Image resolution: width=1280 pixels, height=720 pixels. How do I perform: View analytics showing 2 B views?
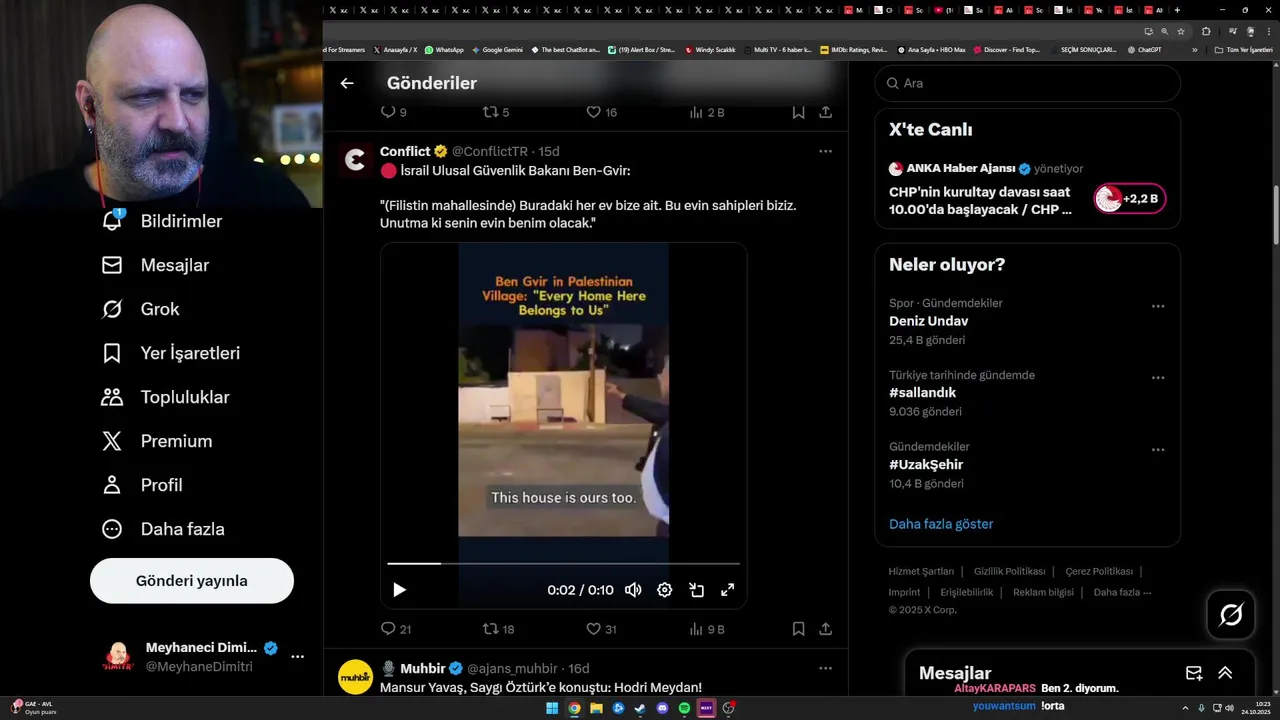[707, 112]
